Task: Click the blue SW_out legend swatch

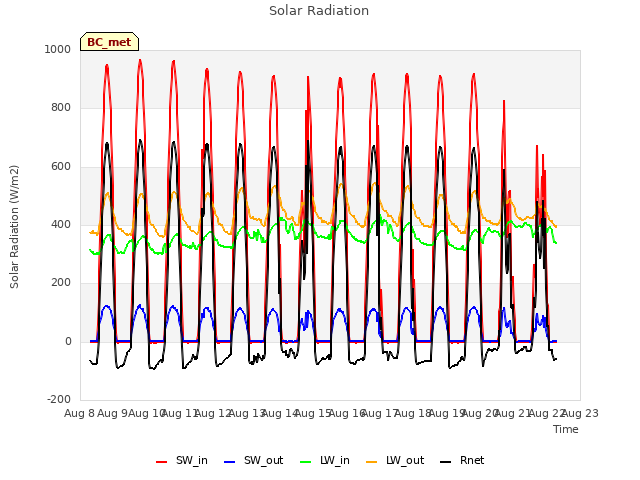Action: [230, 462]
